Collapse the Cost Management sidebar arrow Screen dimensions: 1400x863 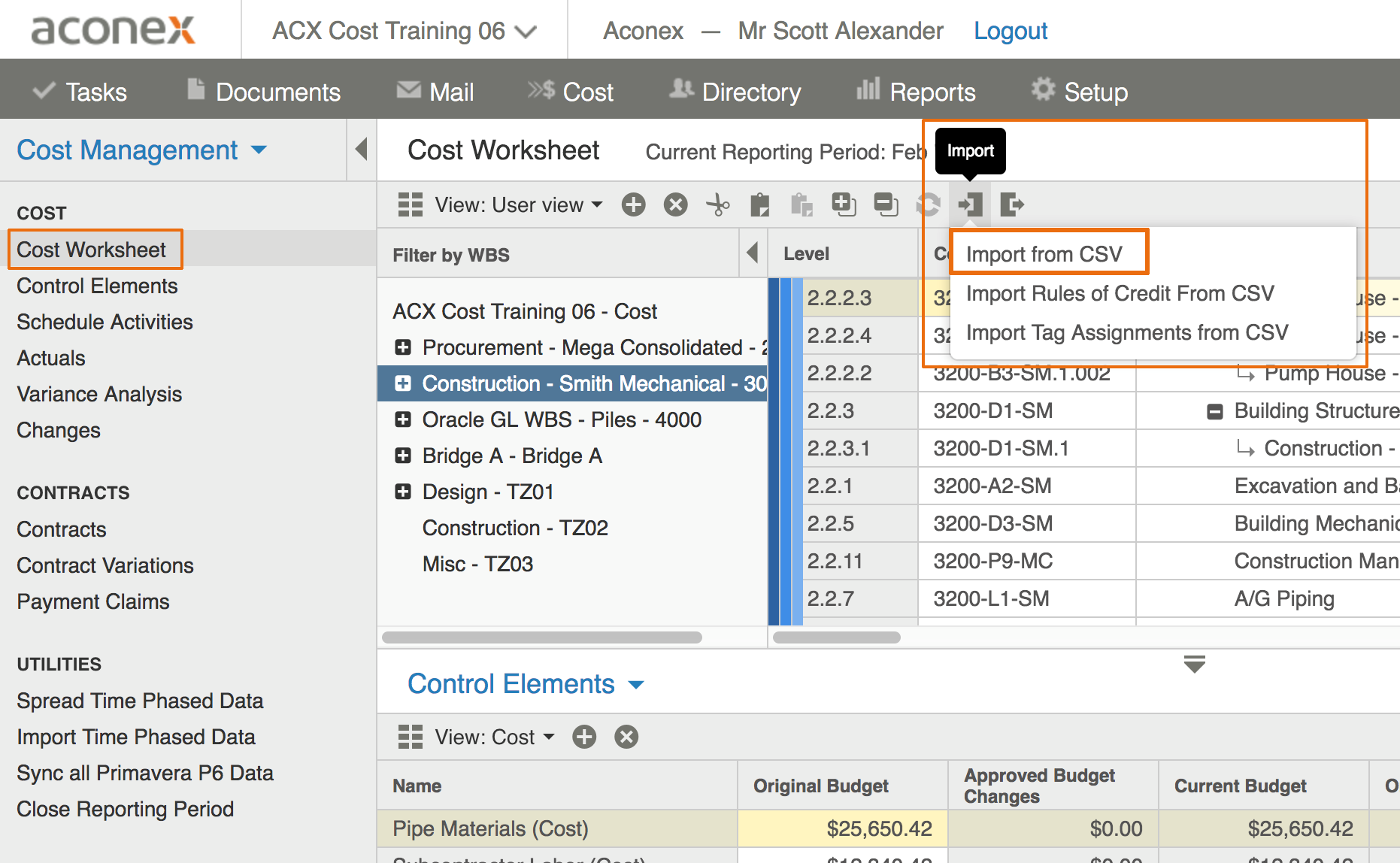(x=362, y=149)
